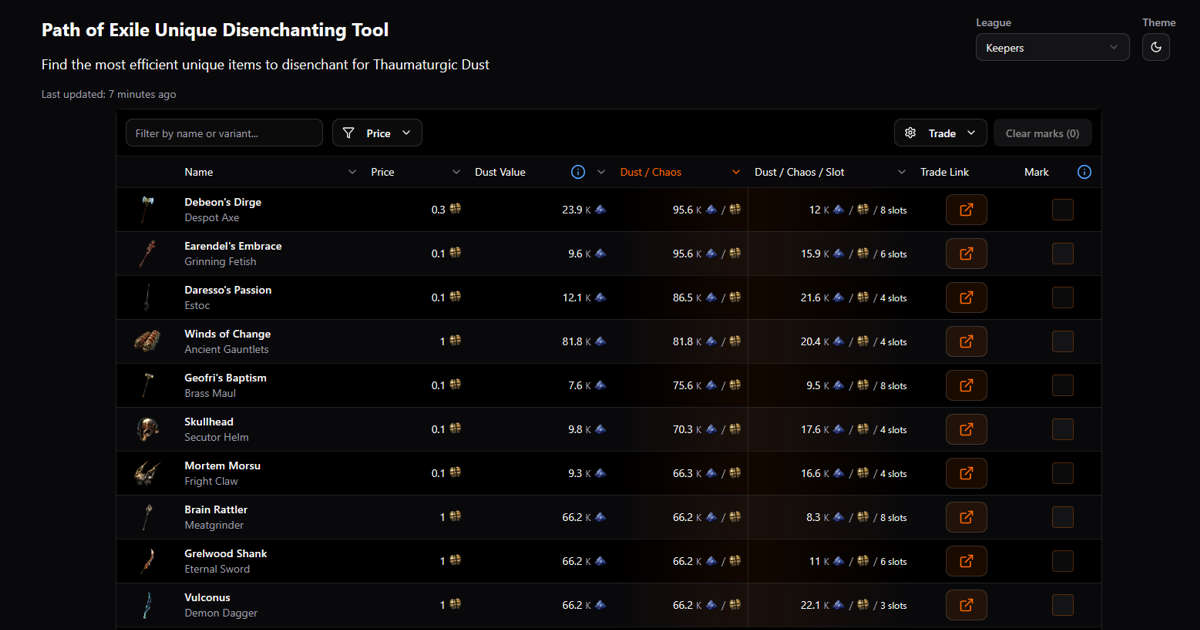The image size is (1200, 630).
Task: Mark the checkbox for Grelwood Shank
Action: coord(1062,560)
